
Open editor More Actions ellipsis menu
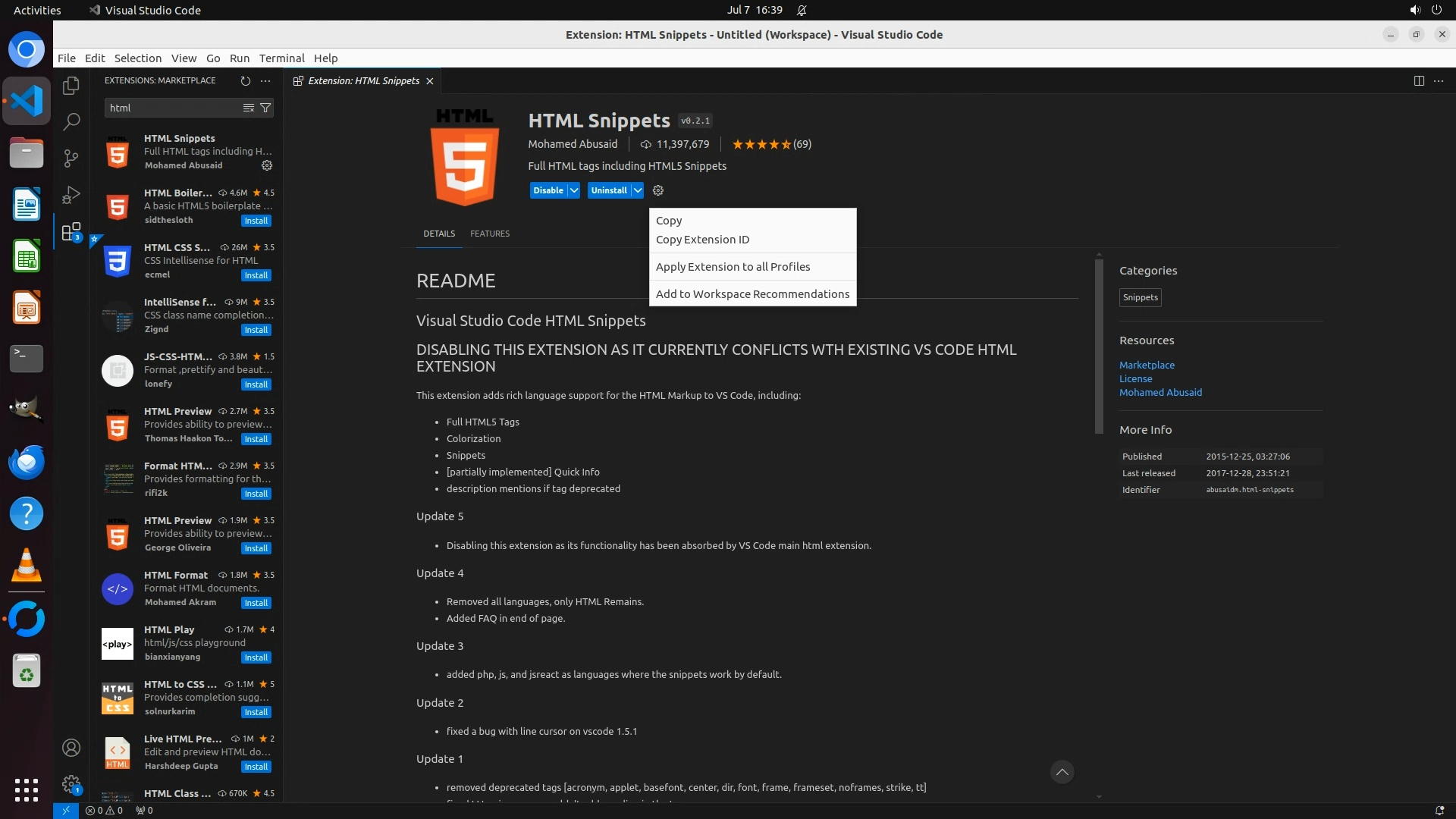1439,80
